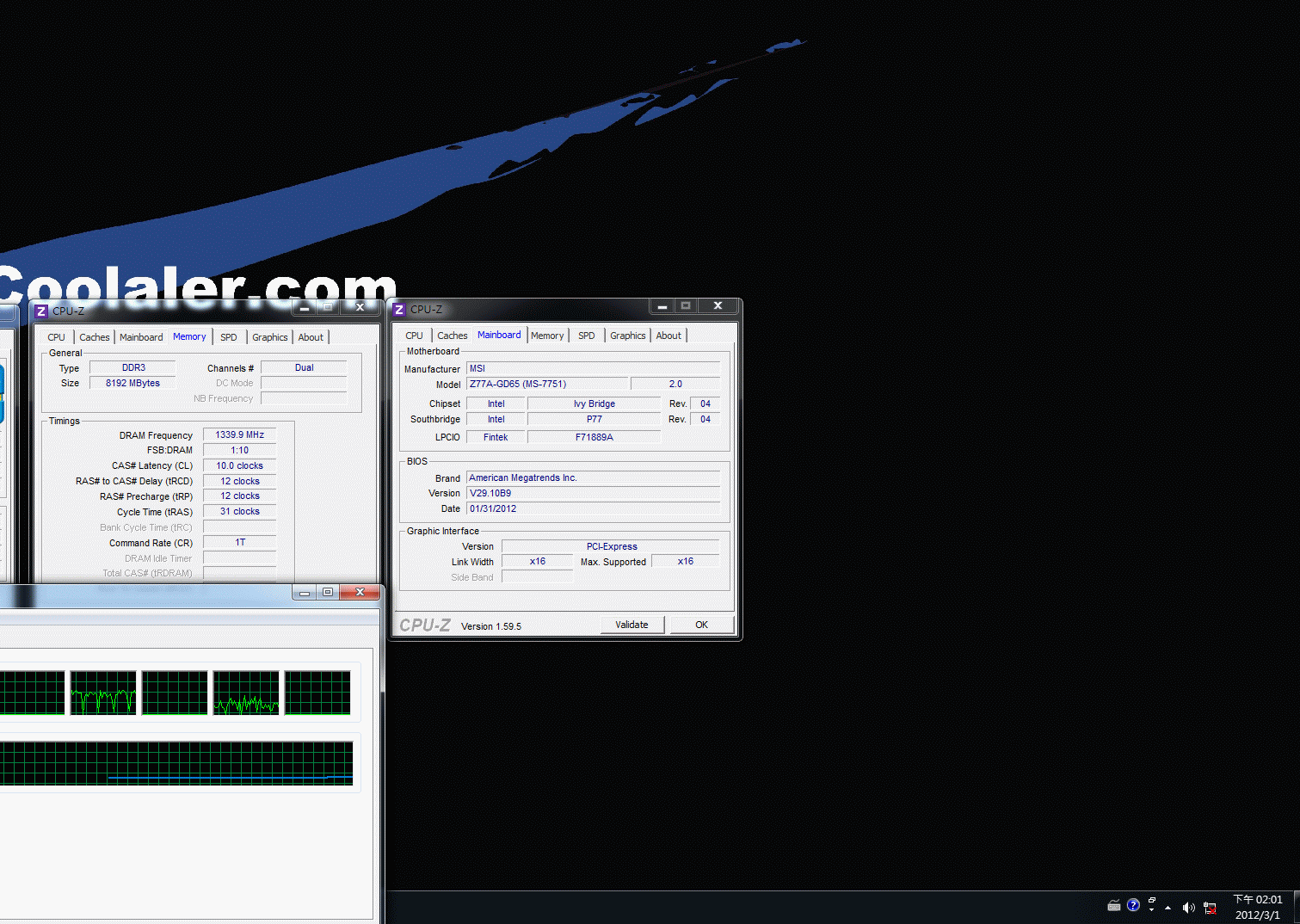The width and height of the screenshot is (1300, 924).
Task: Open the volume speaker icon
Action: coord(1188,908)
